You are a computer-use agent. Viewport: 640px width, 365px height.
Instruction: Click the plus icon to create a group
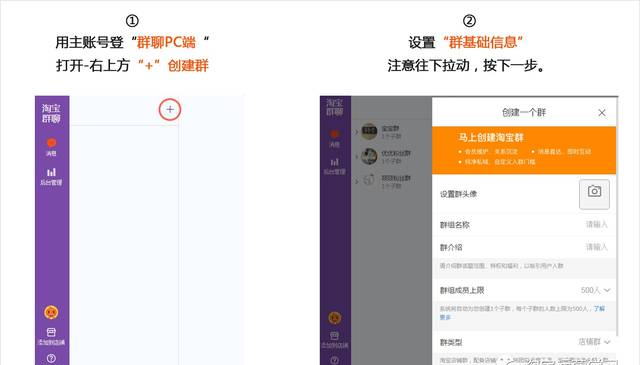tap(170, 109)
